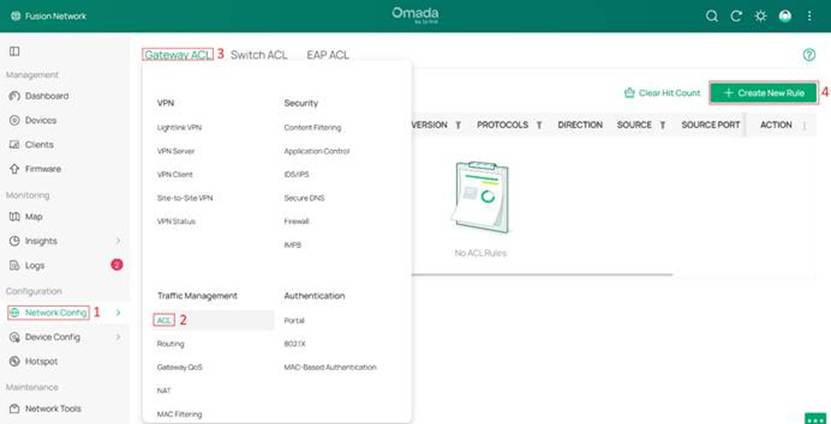Click the Clear Hit Count broom icon
The image size is (831, 424).
pos(630,93)
